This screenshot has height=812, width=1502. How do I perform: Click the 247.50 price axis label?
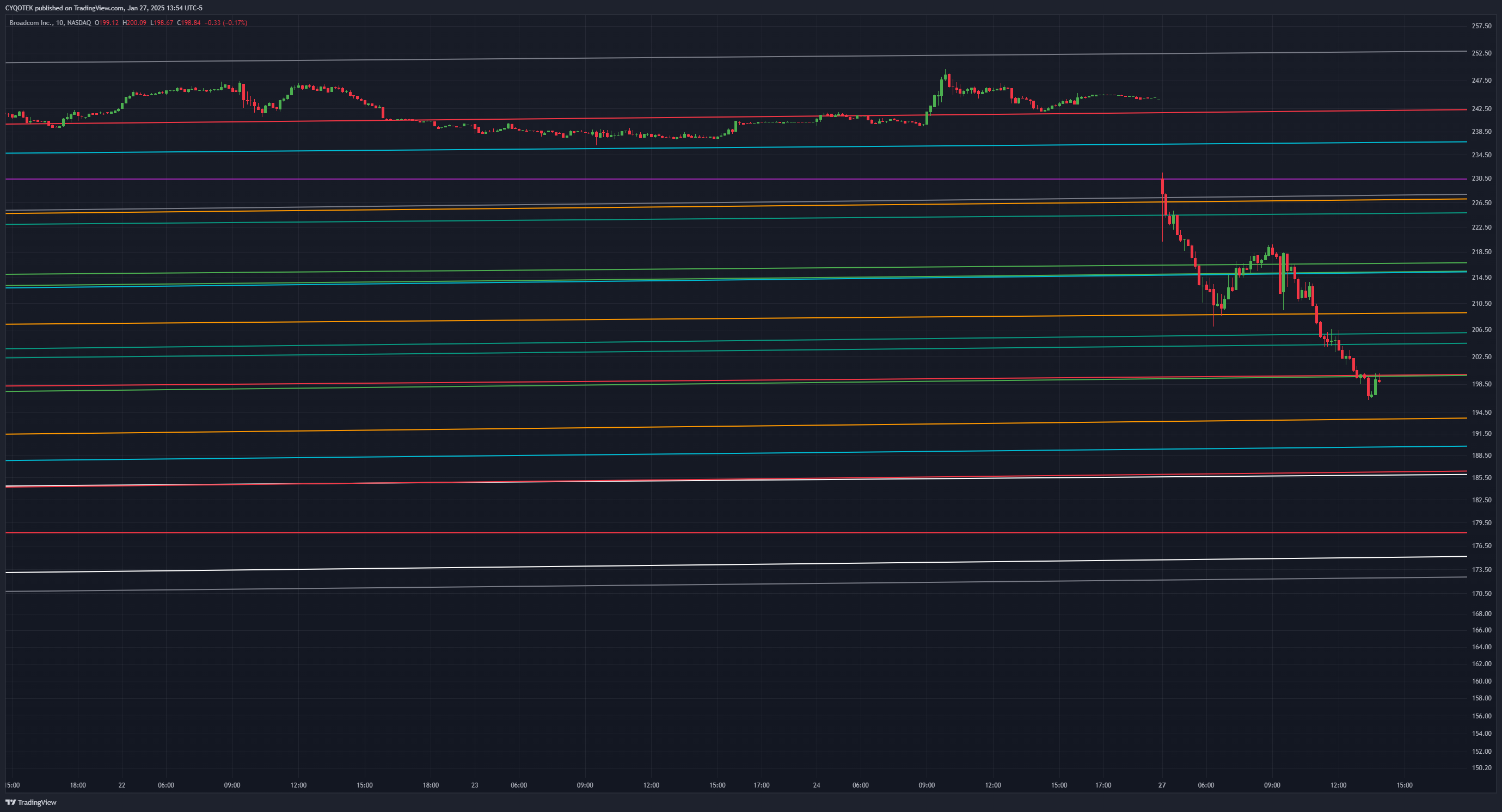click(x=1482, y=81)
